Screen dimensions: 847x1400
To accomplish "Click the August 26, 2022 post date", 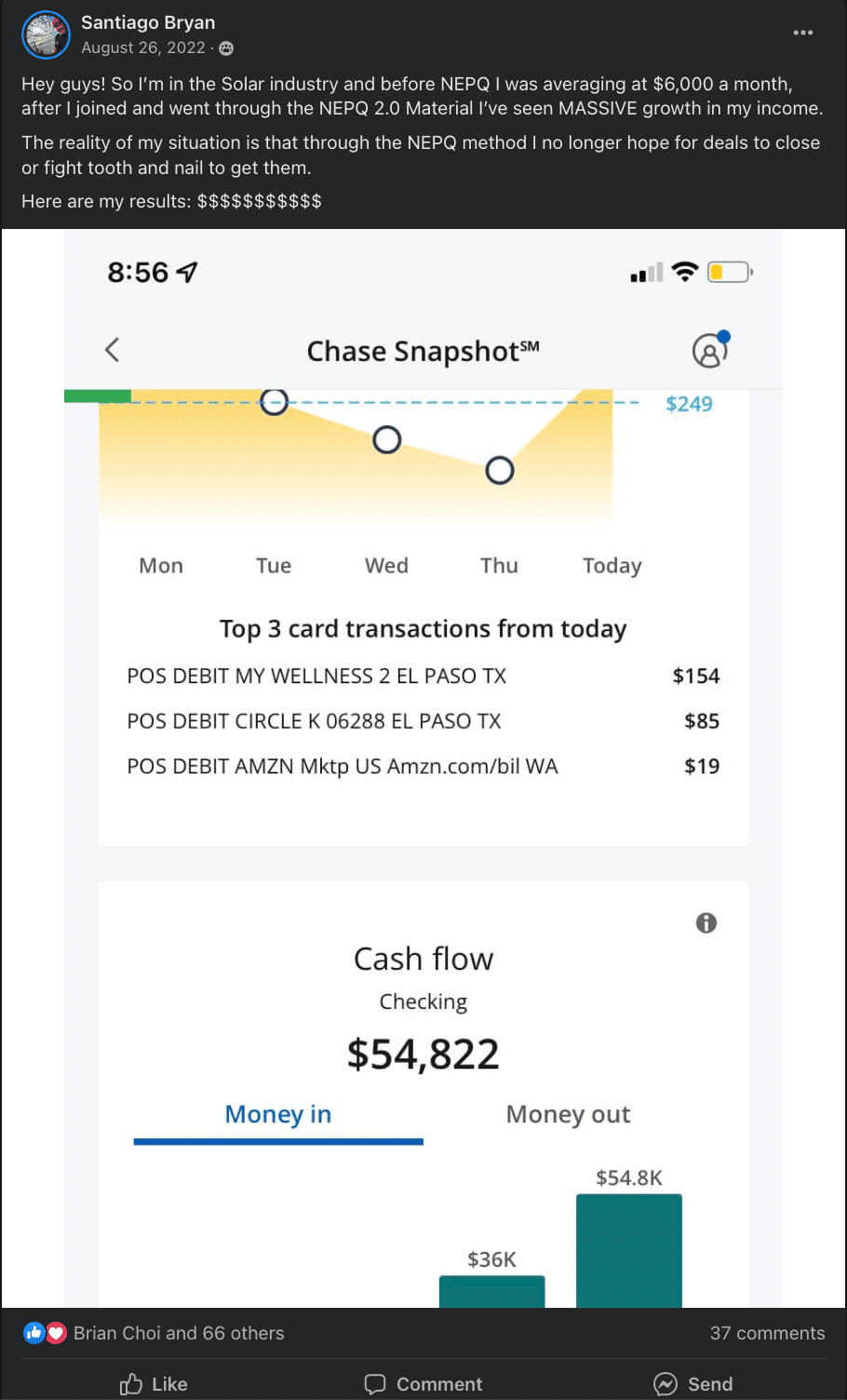I will [x=143, y=47].
